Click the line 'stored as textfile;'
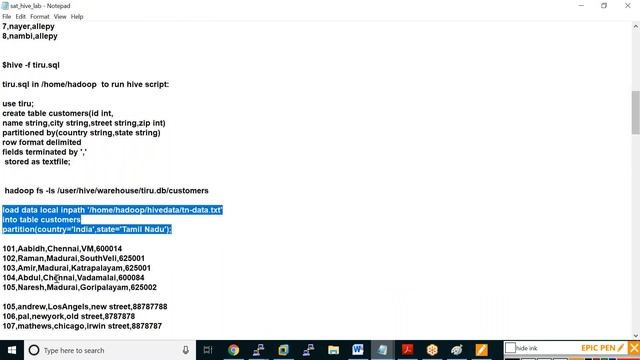640x360 pixels. [x=37, y=162]
